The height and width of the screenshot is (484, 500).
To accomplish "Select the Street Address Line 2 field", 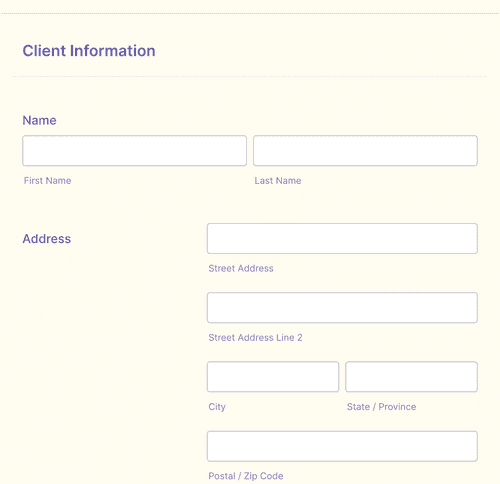I will [342, 308].
